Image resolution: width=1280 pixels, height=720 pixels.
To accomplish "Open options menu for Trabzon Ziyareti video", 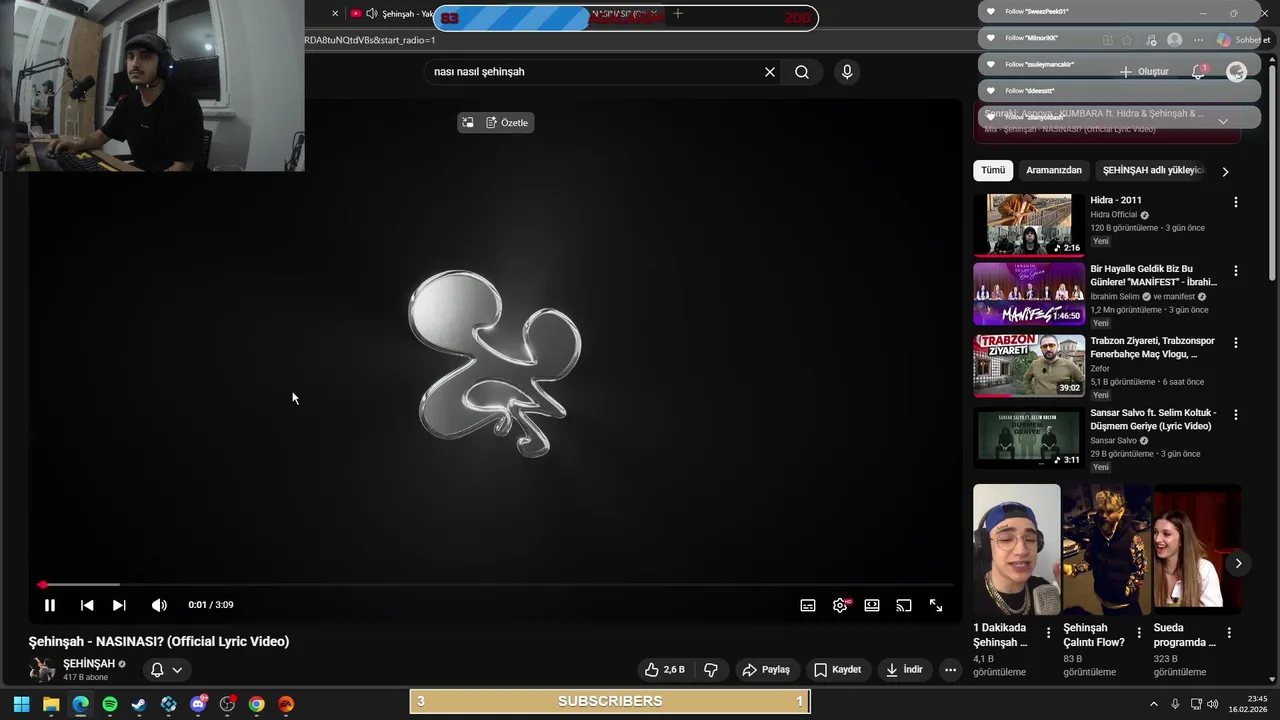I will coord(1235,343).
